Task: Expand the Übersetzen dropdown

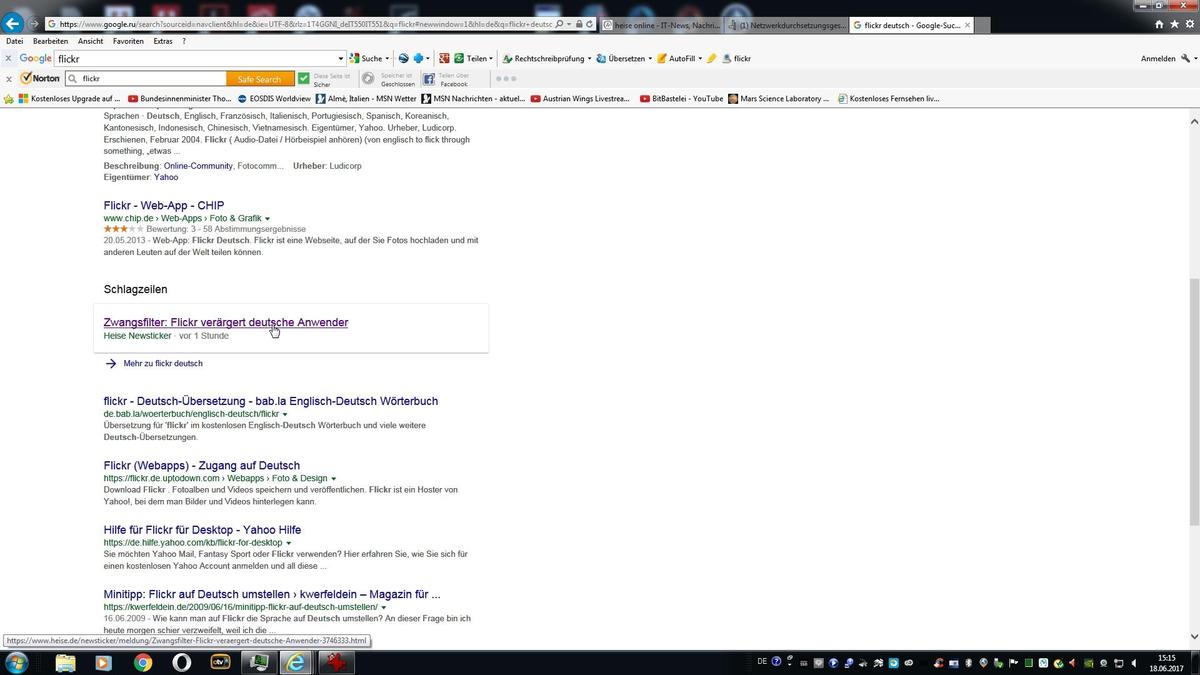Action: click(650, 58)
